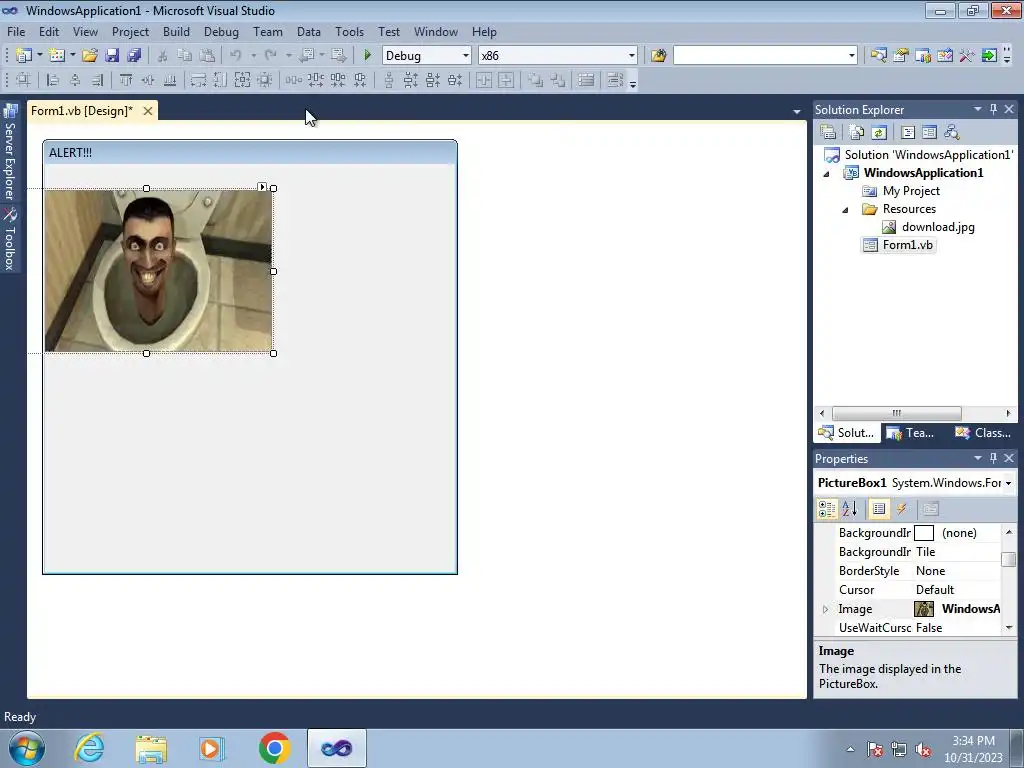Click the Align Middles layout icon

pos(148,80)
